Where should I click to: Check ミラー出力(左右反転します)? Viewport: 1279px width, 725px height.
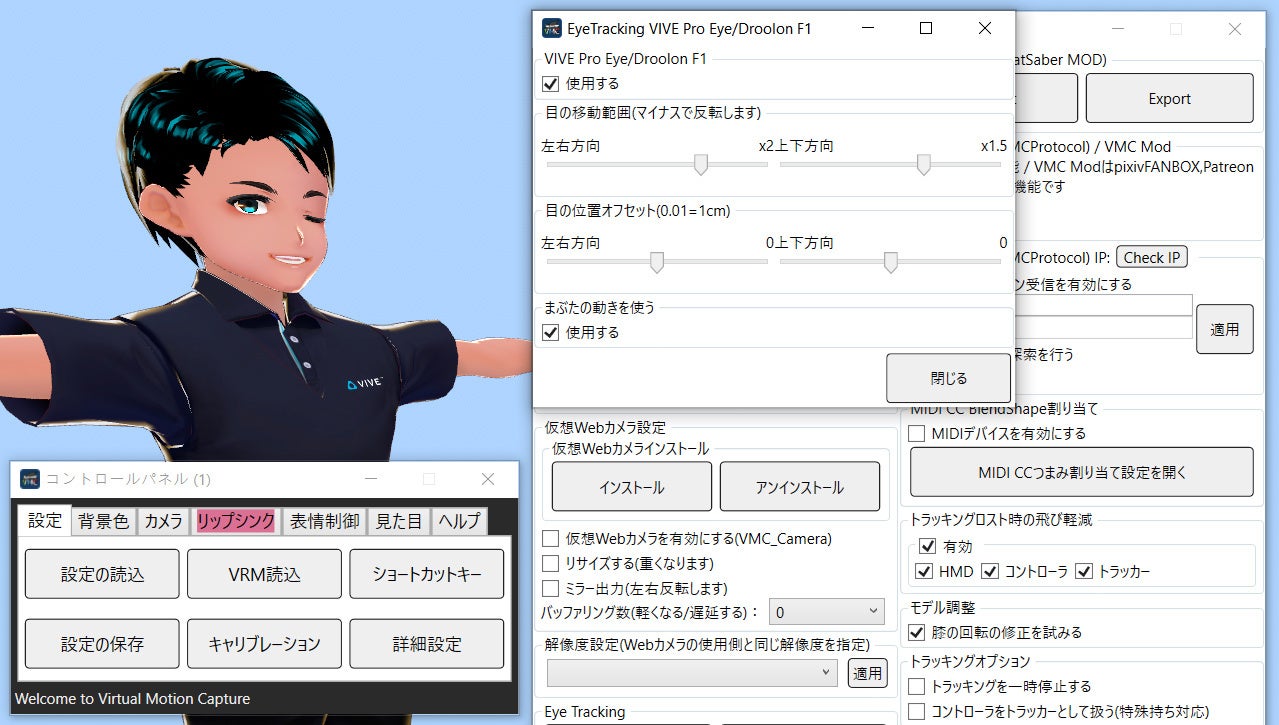(550, 589)
